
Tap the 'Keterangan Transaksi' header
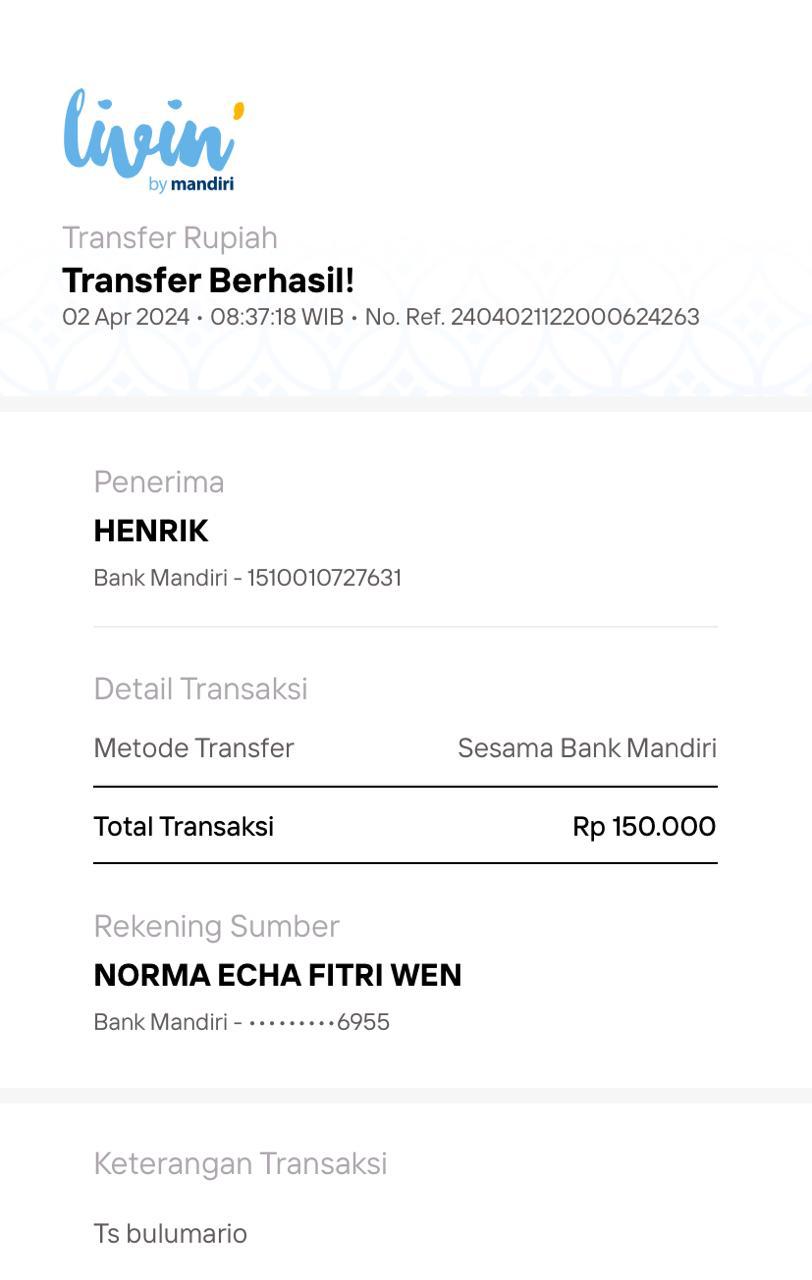240,1163
